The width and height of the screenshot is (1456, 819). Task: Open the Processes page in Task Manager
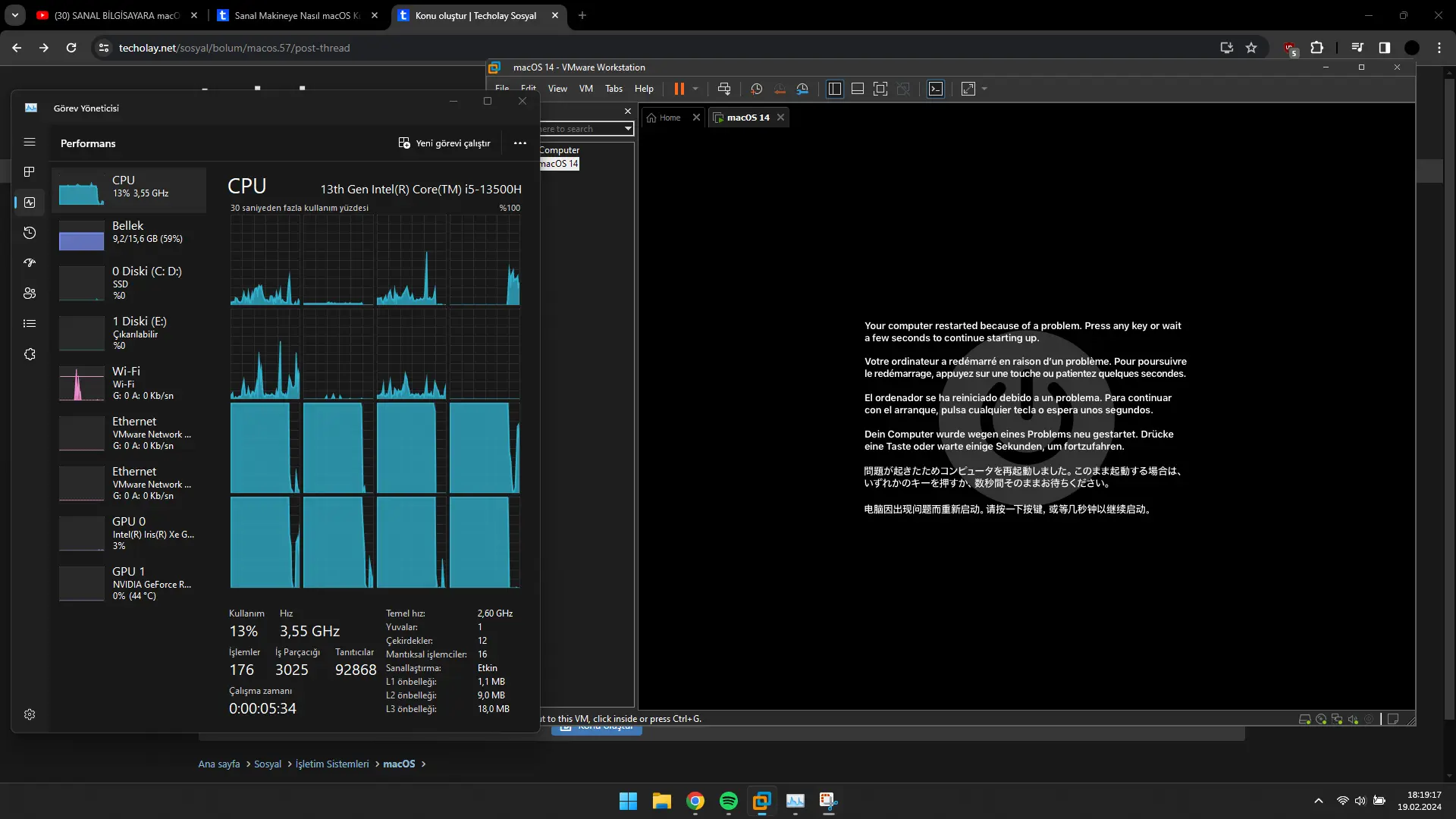(x=30, y=172)
